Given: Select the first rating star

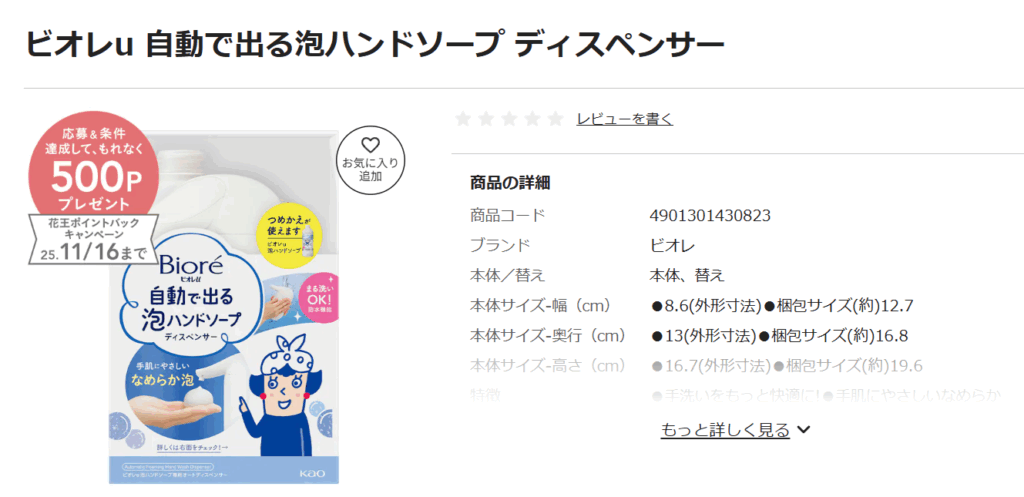Looking at the screenshot, I should click(x=463, y=119).
